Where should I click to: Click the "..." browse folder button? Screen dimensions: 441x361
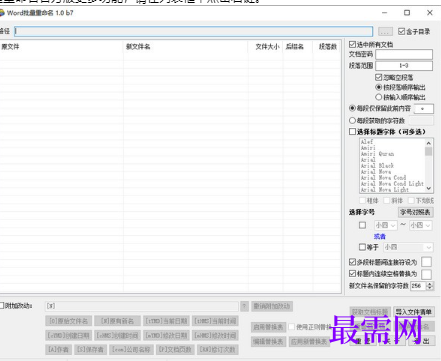(385, 32)
